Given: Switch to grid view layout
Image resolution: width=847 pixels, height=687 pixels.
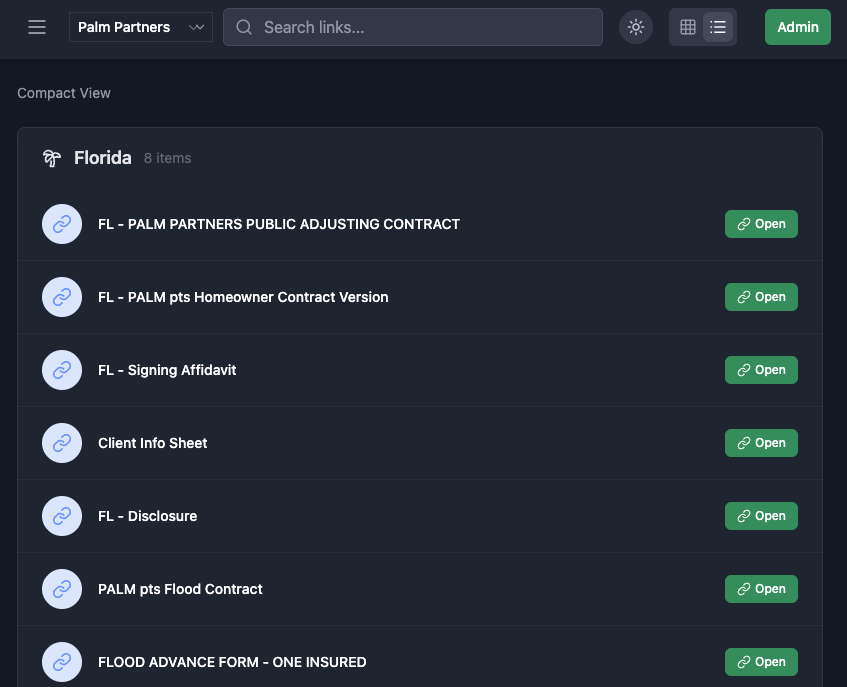Looking at the screenshot, I should click(x=688, y=27).
